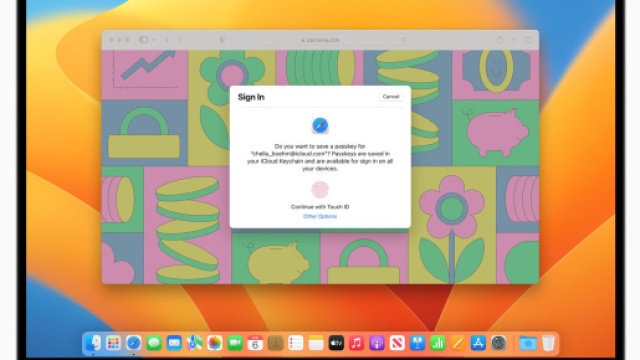The image size is (640, 360).
Task: Add a new Safari tab
Action: pos(514,40)
